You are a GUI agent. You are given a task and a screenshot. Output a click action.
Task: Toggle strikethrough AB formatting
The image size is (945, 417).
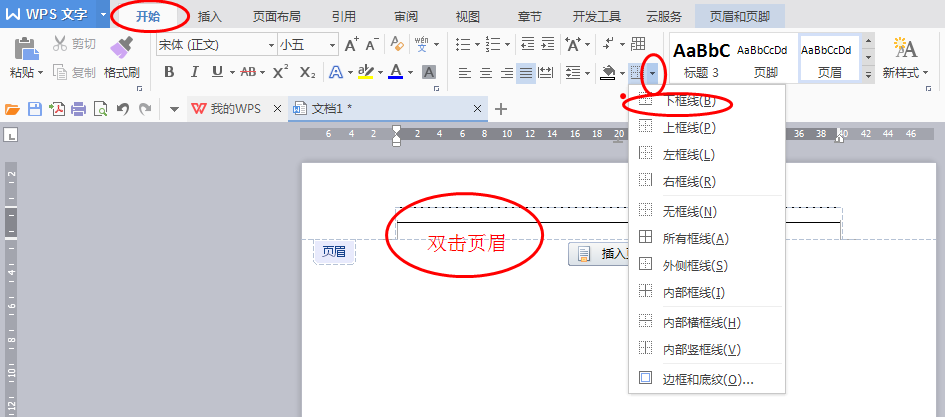248,72
